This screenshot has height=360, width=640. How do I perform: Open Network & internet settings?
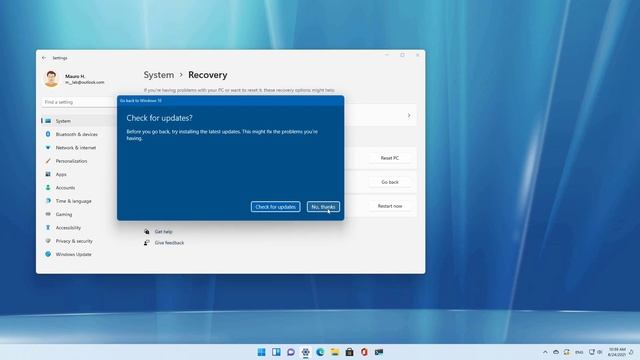(76, 148)
